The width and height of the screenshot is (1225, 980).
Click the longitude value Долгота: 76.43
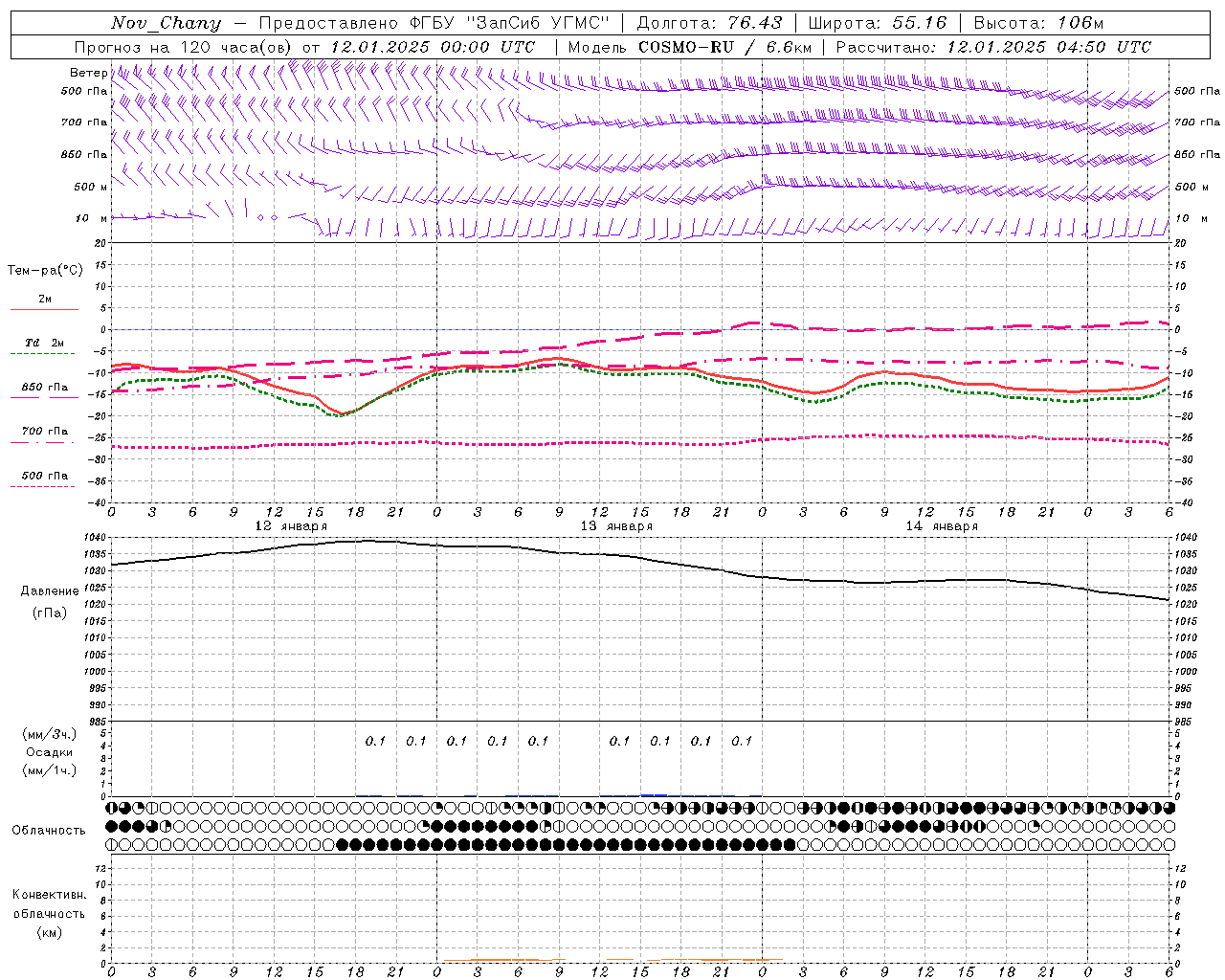pos(709,23)
